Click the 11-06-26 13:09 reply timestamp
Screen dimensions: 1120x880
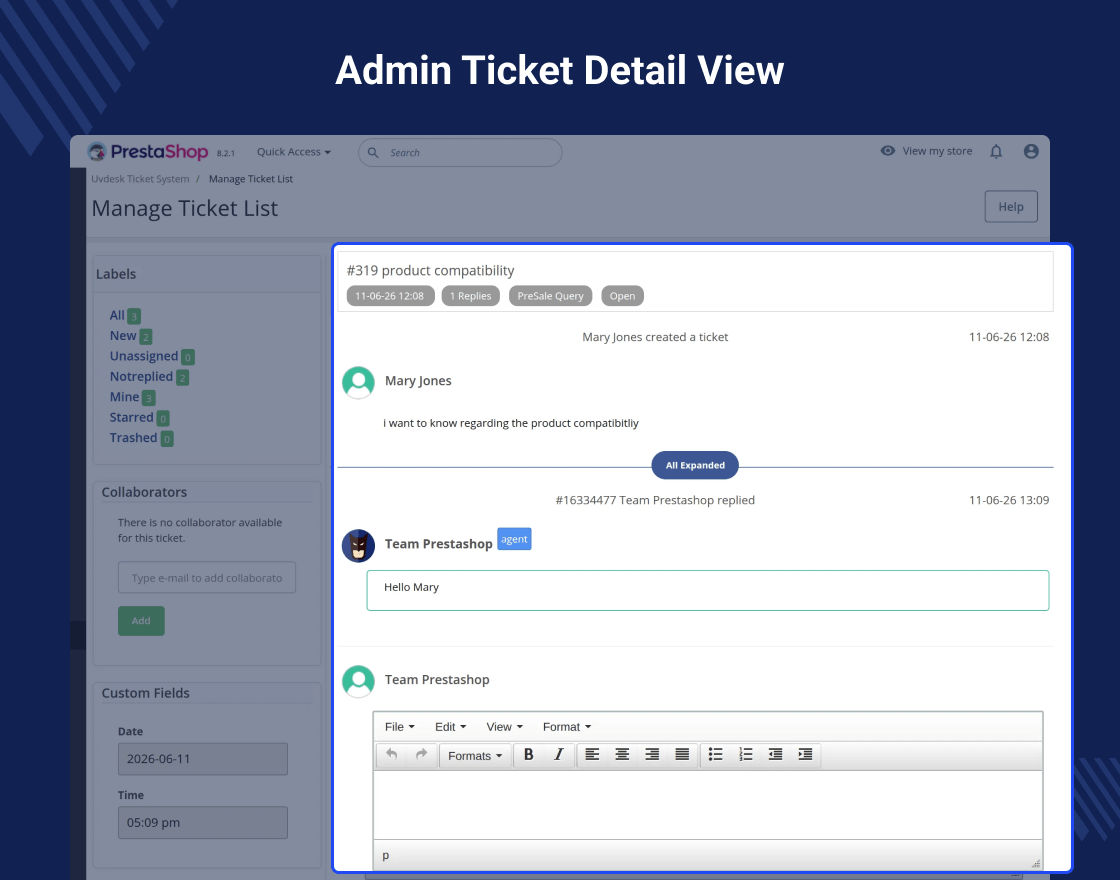(x=1009, y=500)
